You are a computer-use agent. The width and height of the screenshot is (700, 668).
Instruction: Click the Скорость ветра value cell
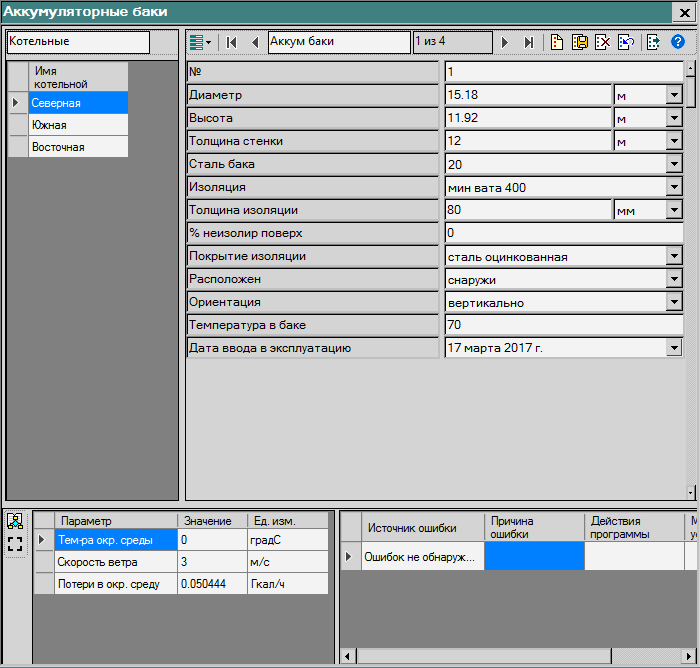pos(211,562)
